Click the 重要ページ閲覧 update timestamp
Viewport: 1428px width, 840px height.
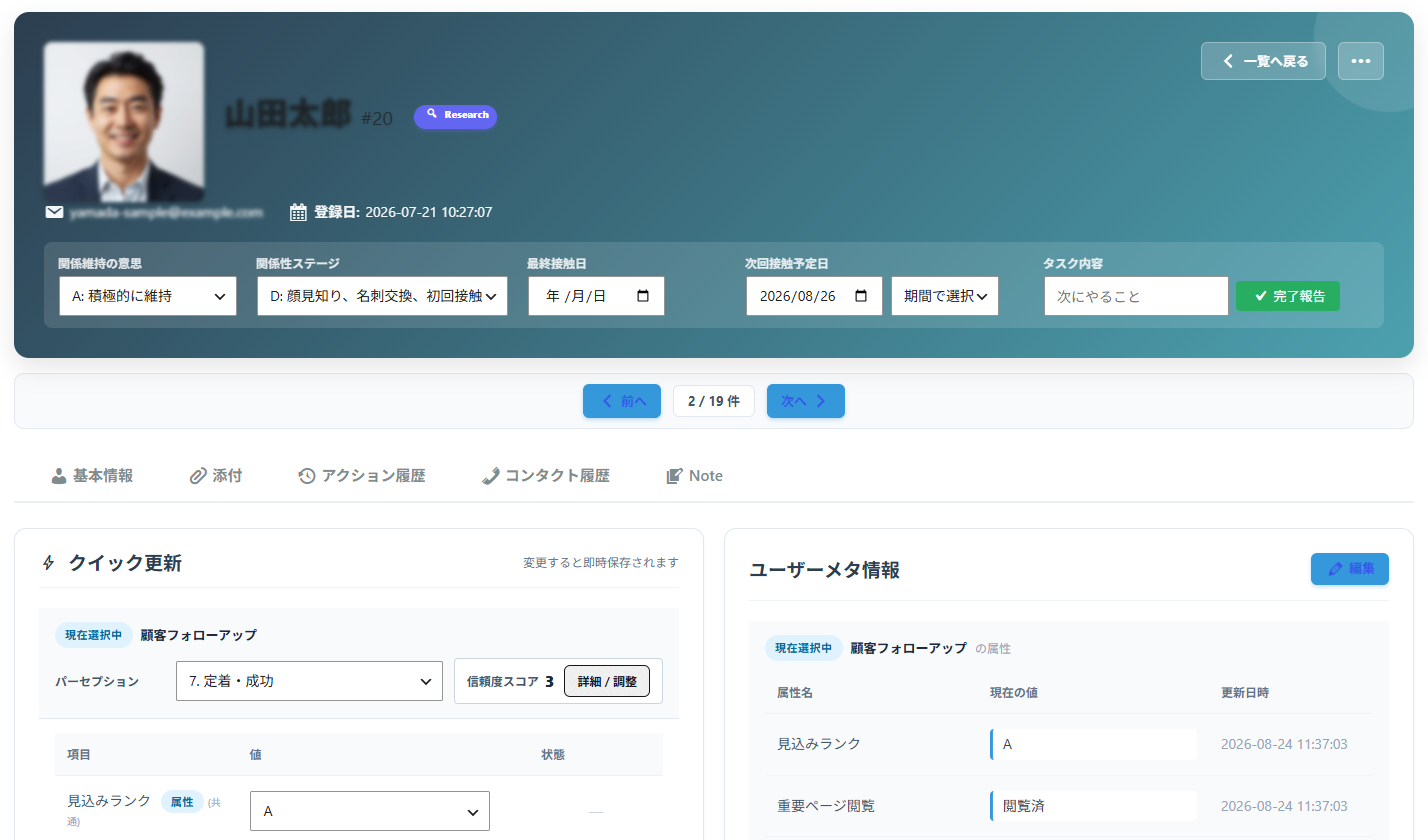(1284, 806)
